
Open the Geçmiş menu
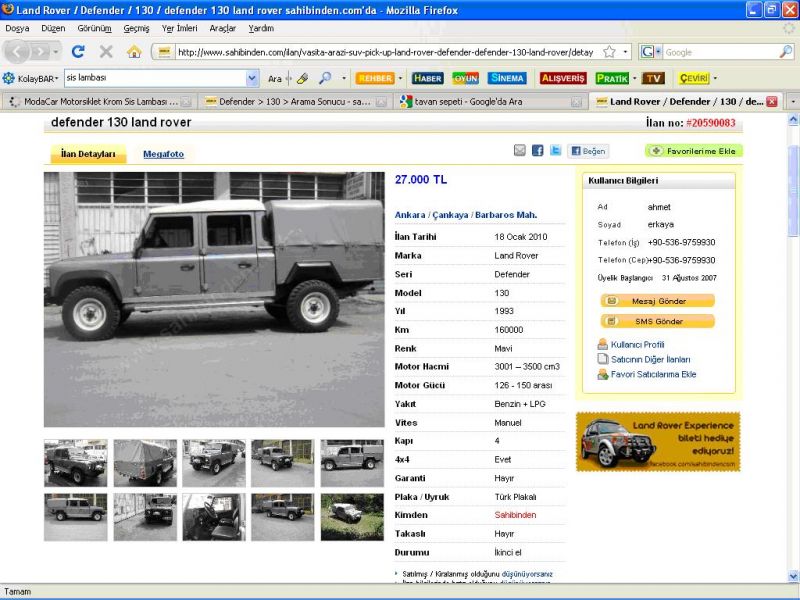[x=136, y=28]
